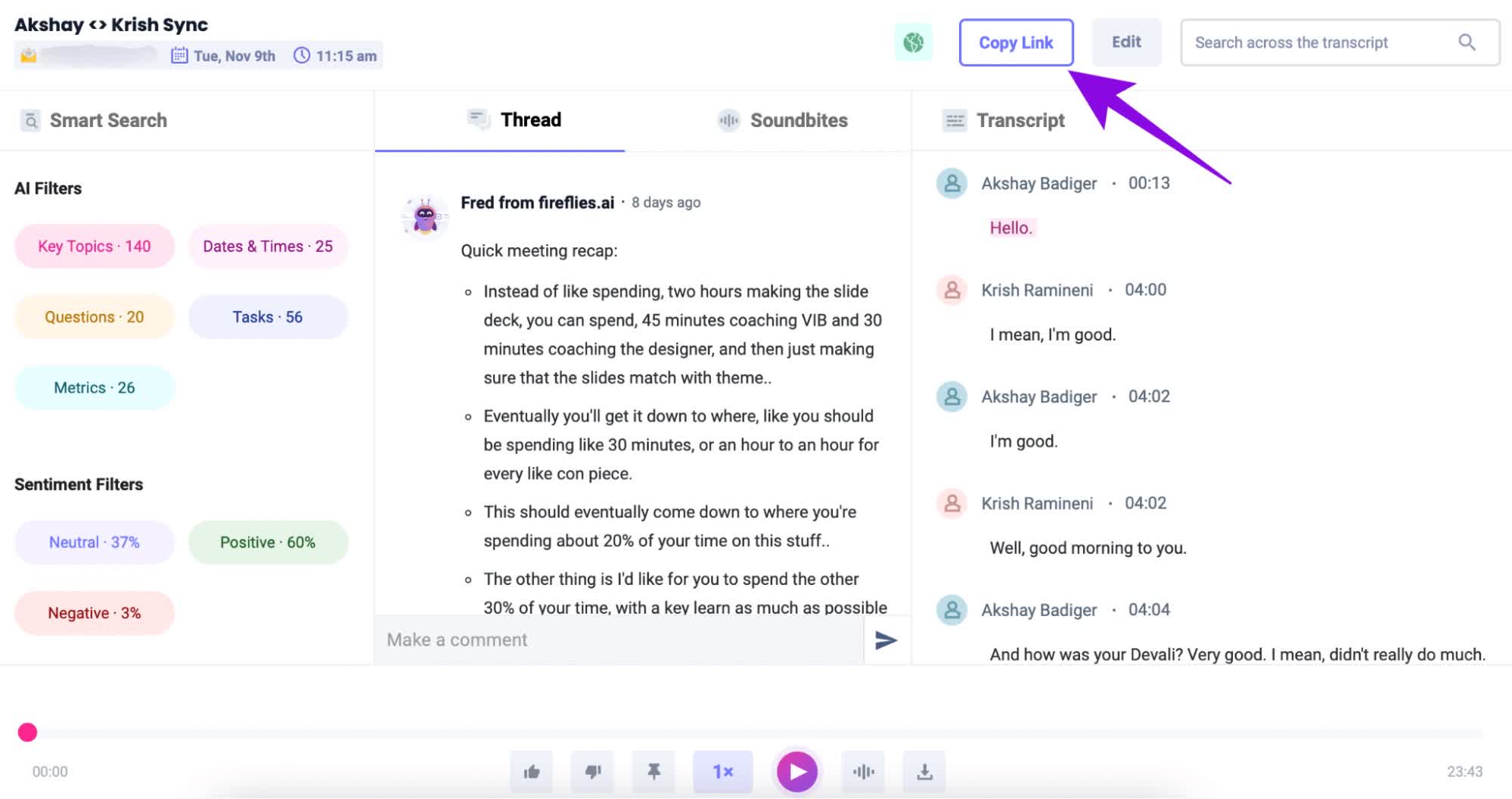Expand Key Topics filter with 140 items
Screen dimensions: 1512x799
coord(94,246)
